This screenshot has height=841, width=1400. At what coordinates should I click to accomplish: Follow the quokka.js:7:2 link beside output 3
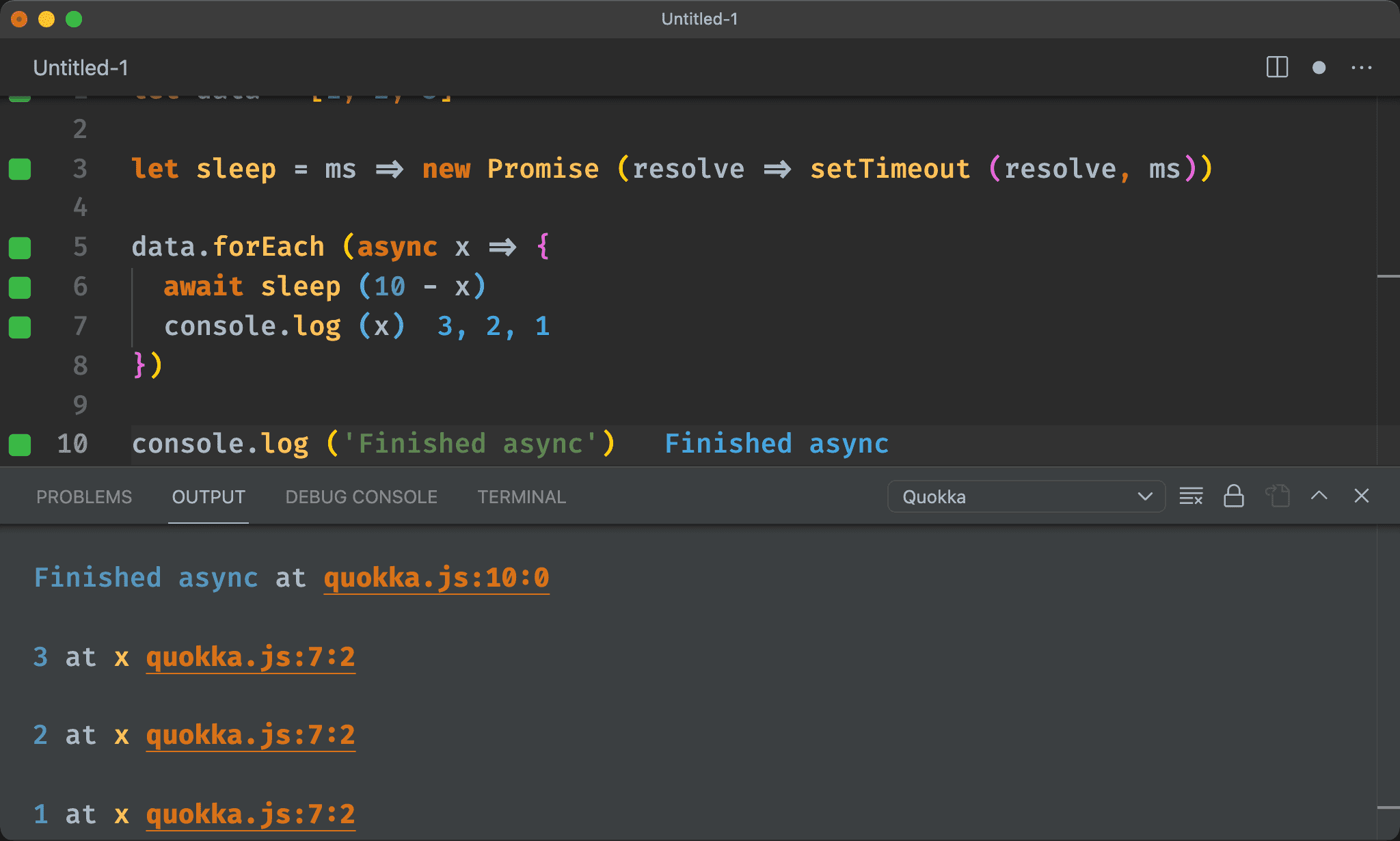click(x=250, y=658)
